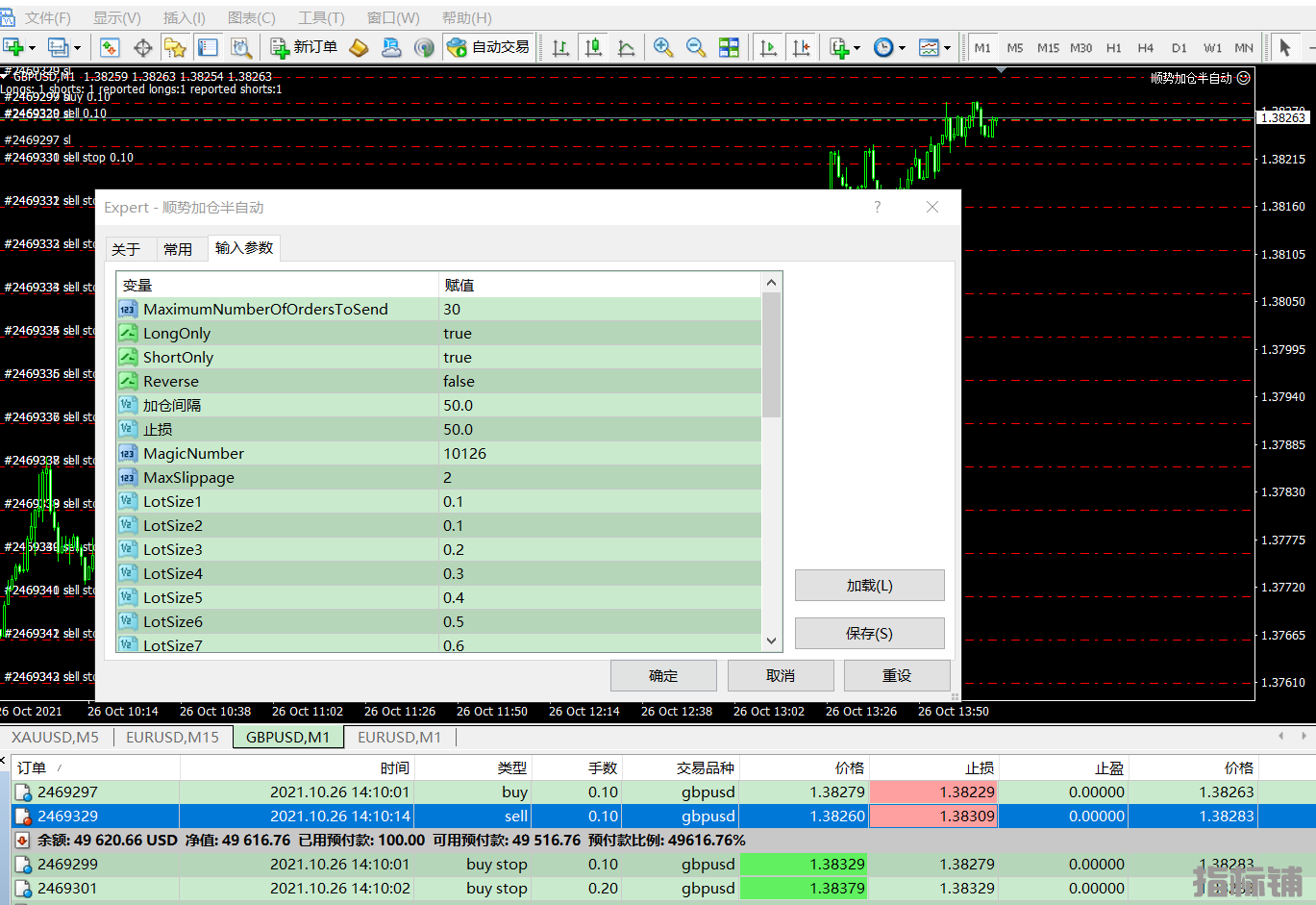Toggle chart auto scroll
This screenshot has width=1316, height=905.
tap(767, 47)
